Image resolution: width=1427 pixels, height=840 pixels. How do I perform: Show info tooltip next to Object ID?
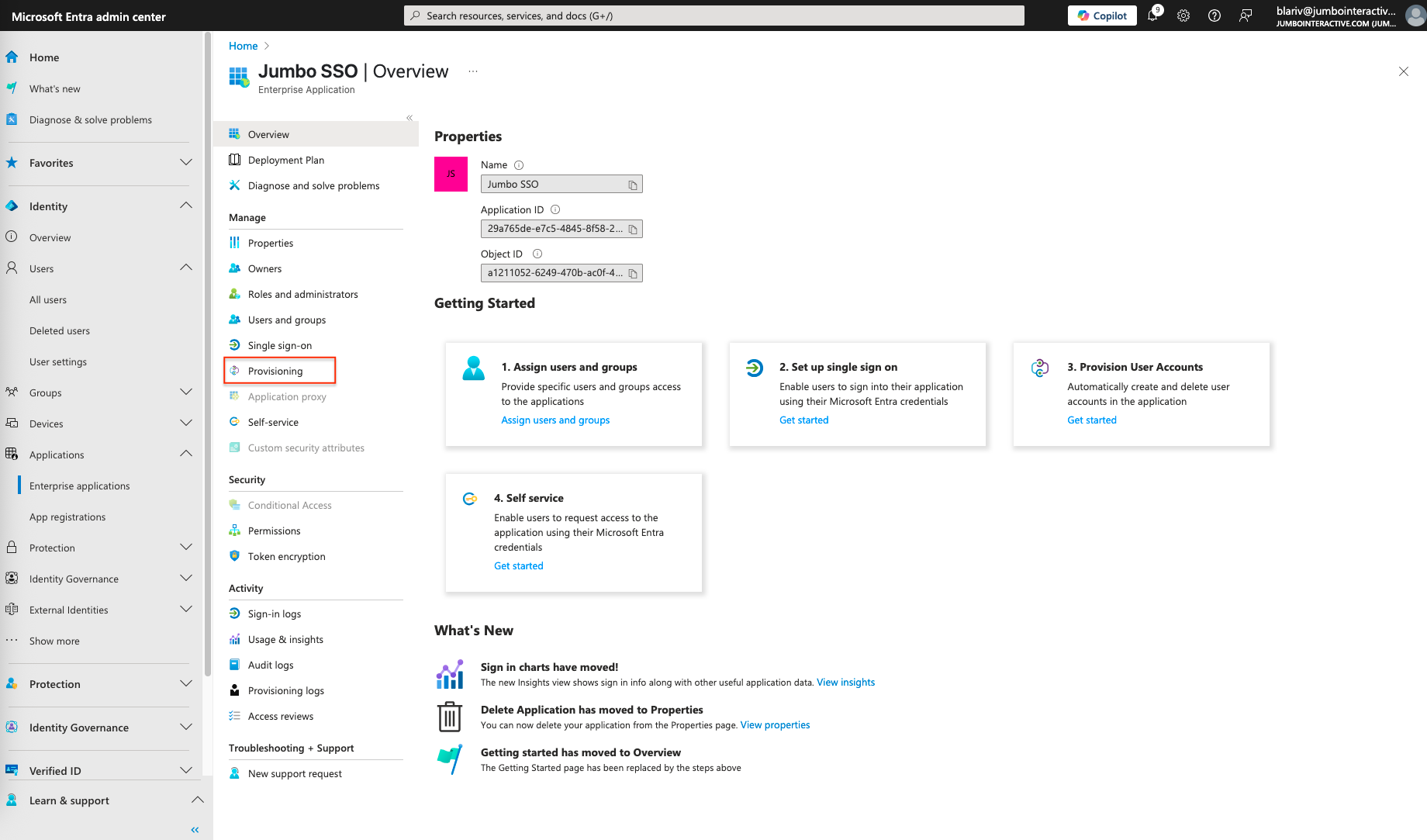[x=537, y=254]
